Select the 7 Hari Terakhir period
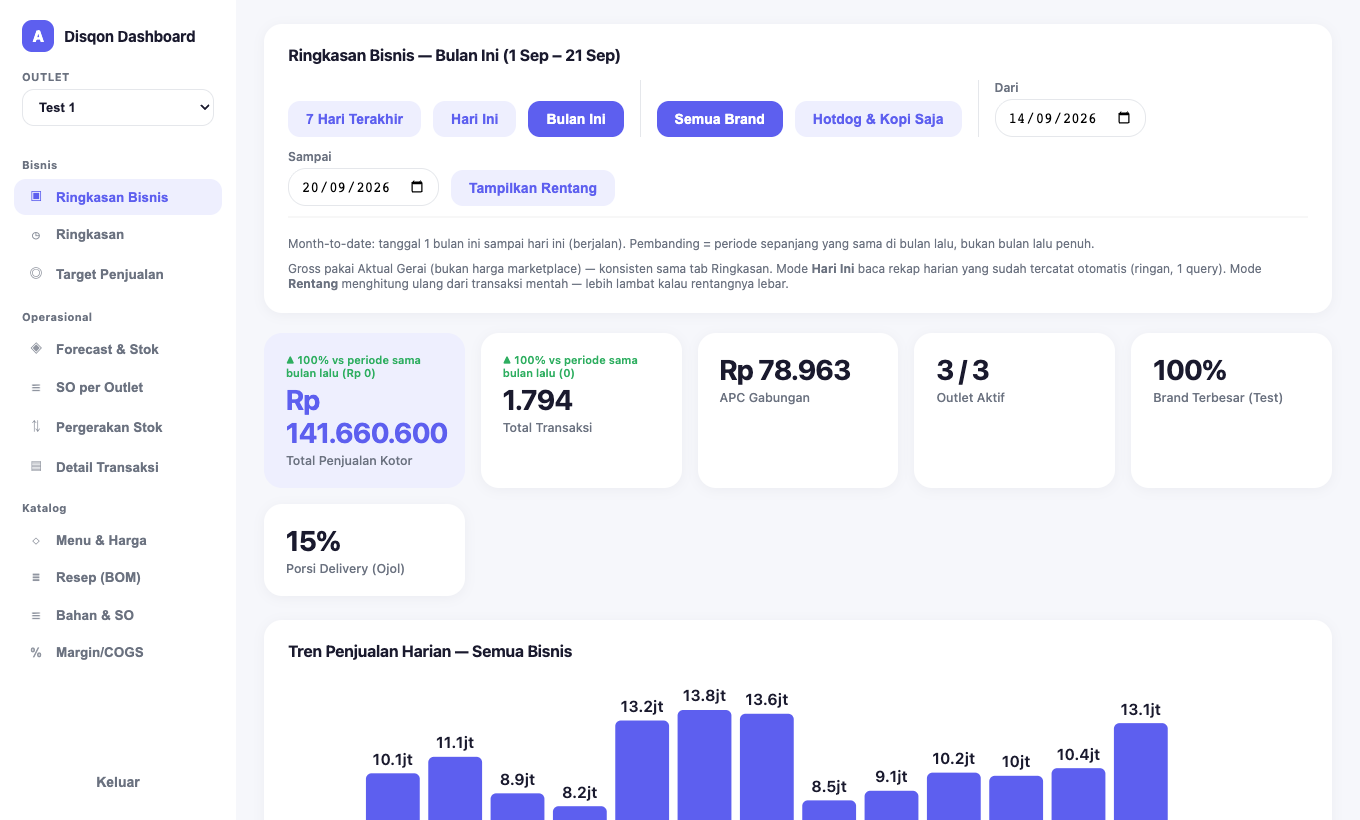The height and width of the screenshot is (820, 1360). [354, 119]
